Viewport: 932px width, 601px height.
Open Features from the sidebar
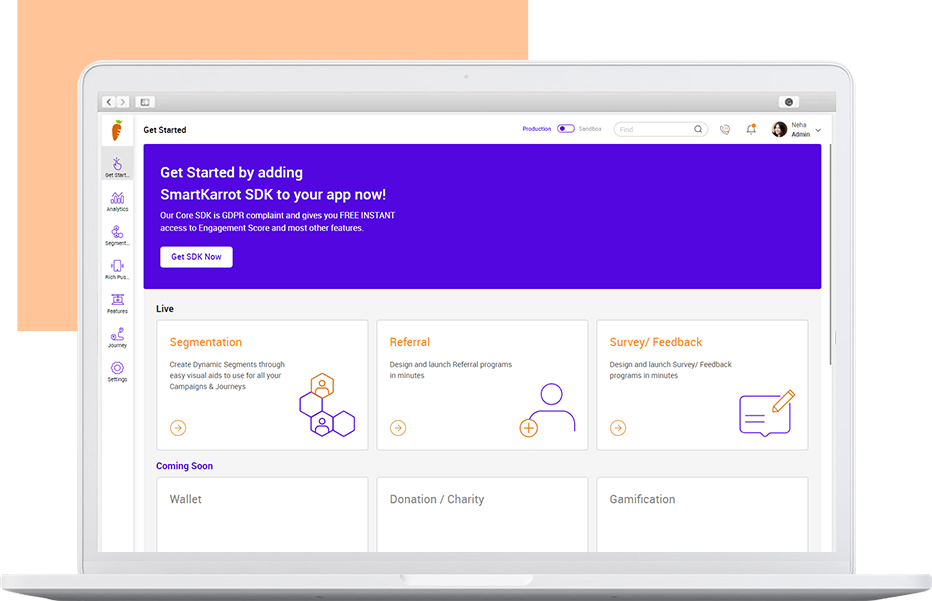117,303
